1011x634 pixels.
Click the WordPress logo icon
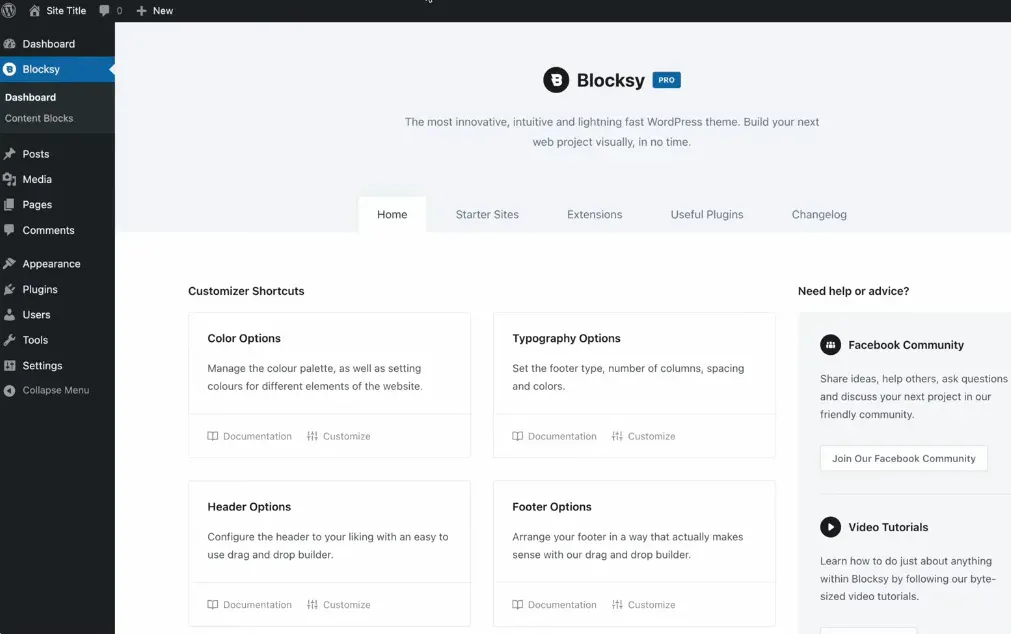[9, 10]
